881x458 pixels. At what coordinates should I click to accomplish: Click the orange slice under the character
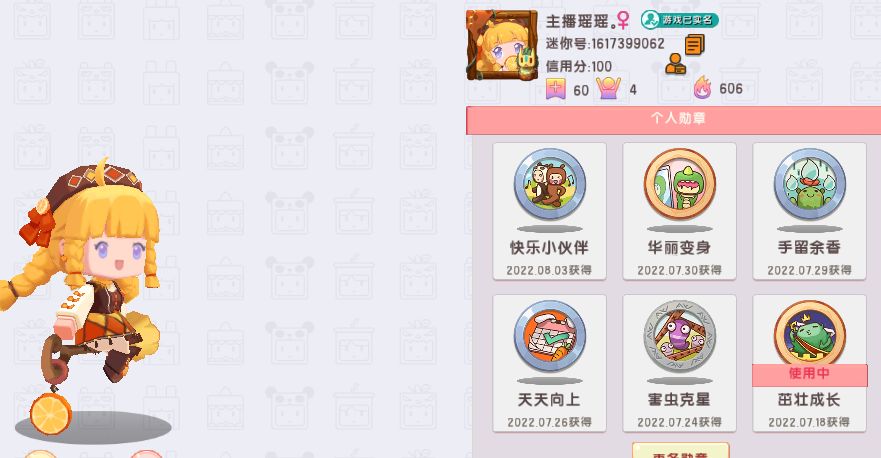50,414
